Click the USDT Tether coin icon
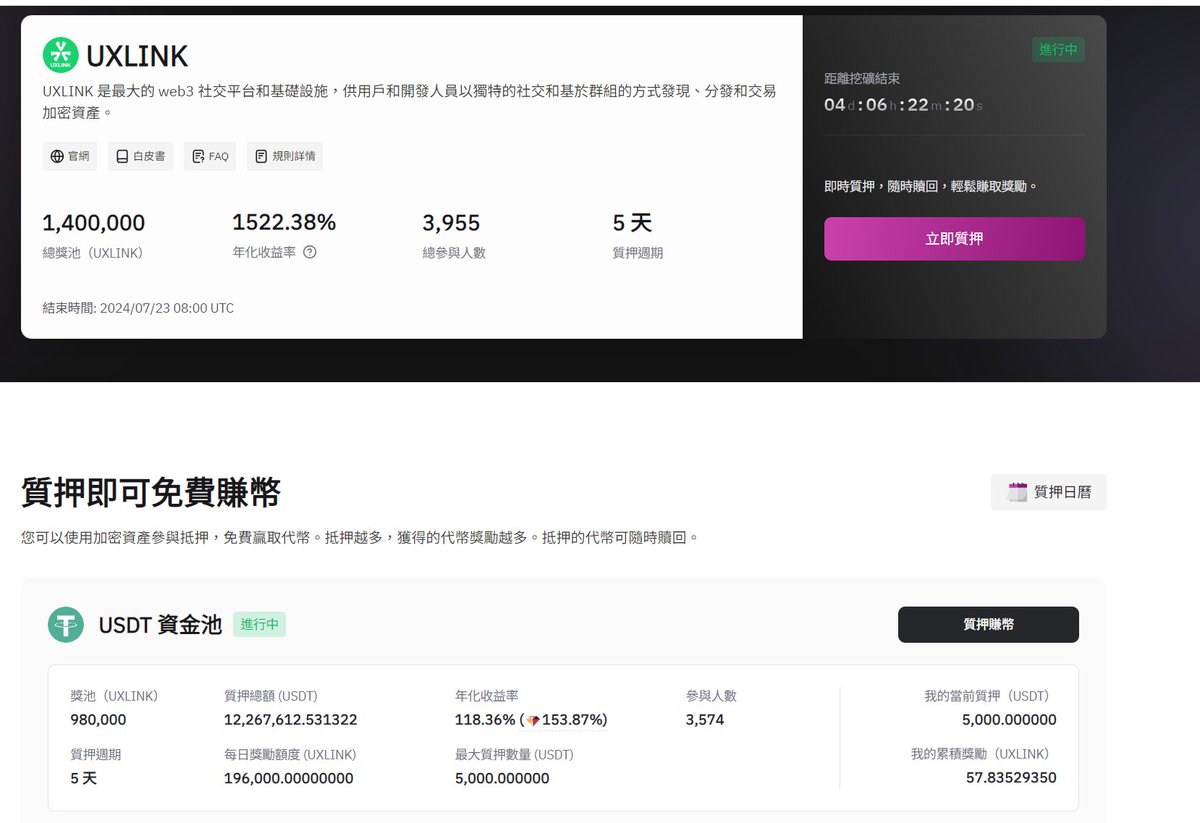This screenshot has width=1200, height=823. [x=66, y=624]
